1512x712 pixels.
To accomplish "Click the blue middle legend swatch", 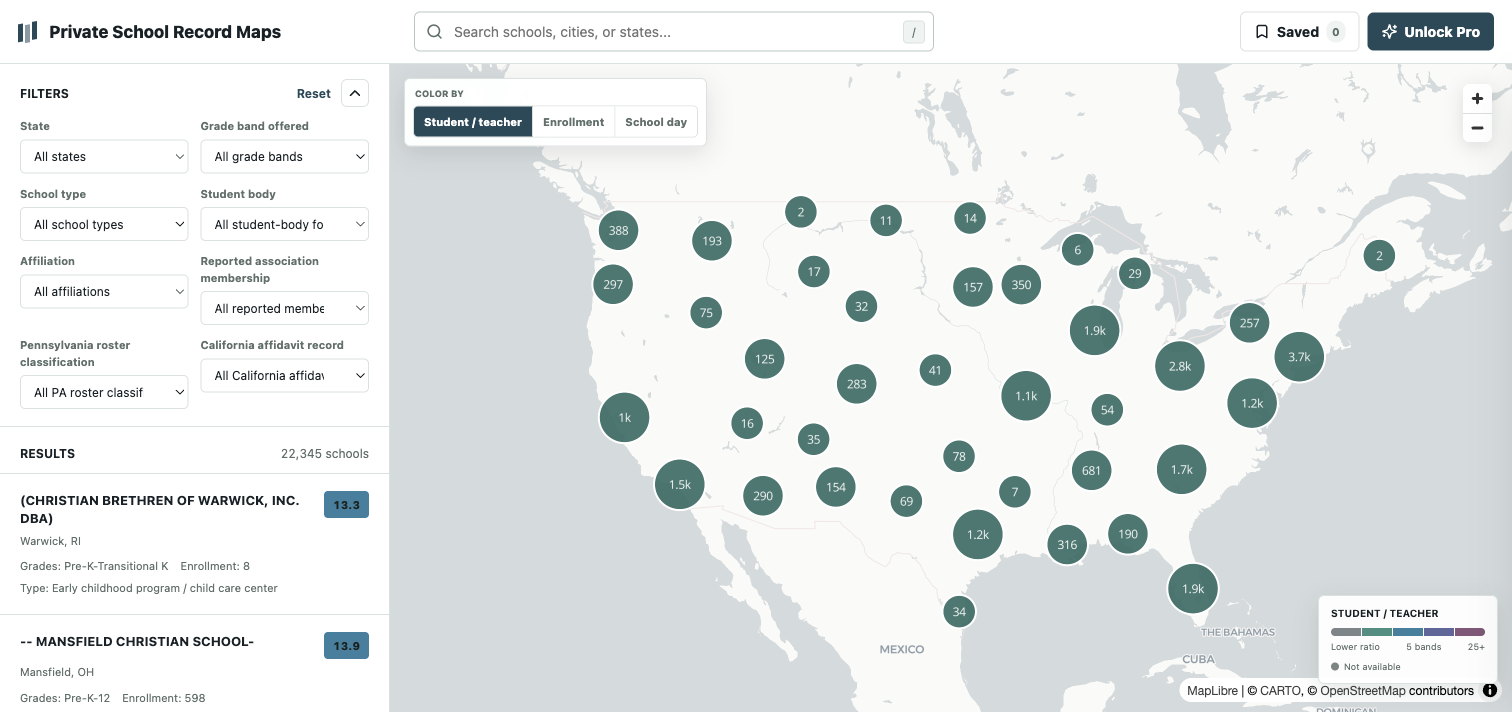I will [1408, 632].
